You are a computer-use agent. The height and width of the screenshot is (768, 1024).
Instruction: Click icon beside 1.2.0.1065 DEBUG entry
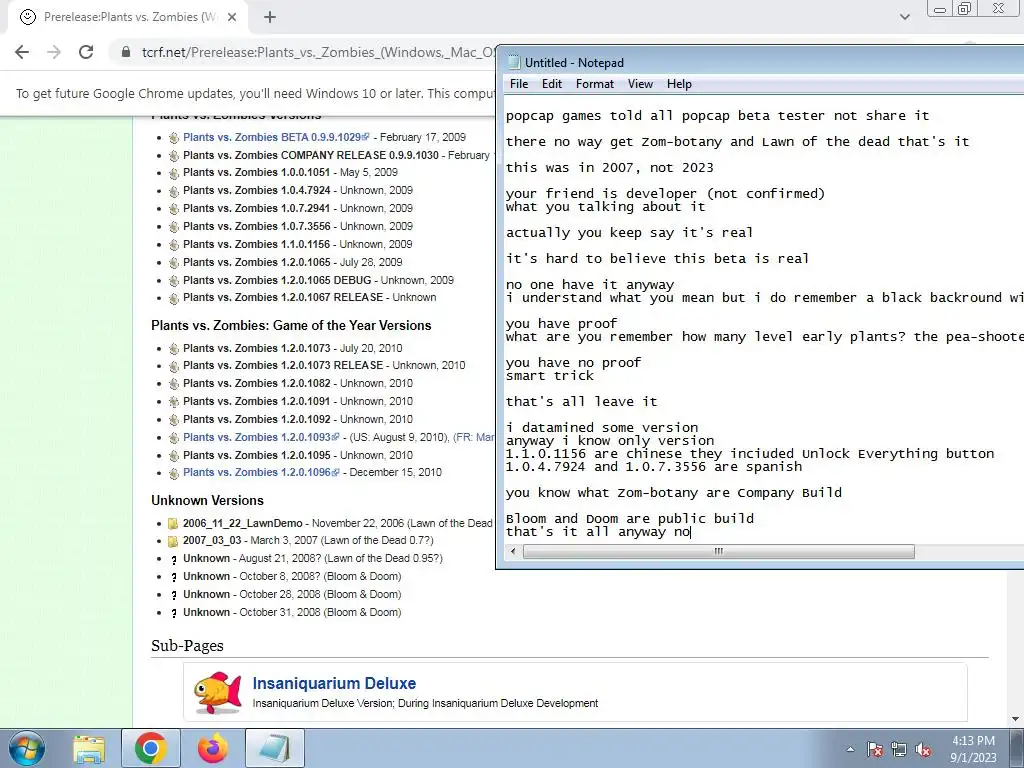(174, 281)
